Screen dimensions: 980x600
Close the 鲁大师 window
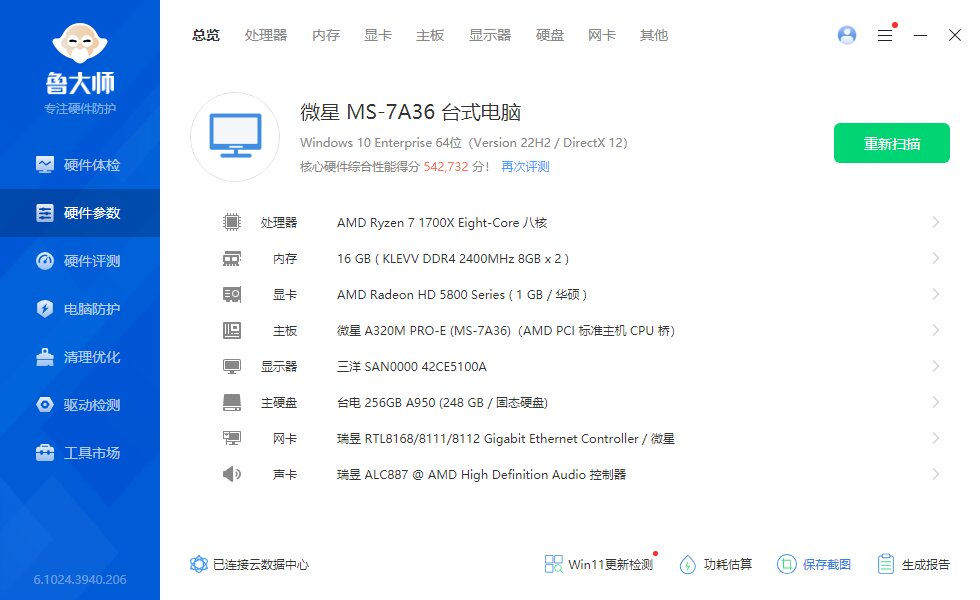[954, 35]
